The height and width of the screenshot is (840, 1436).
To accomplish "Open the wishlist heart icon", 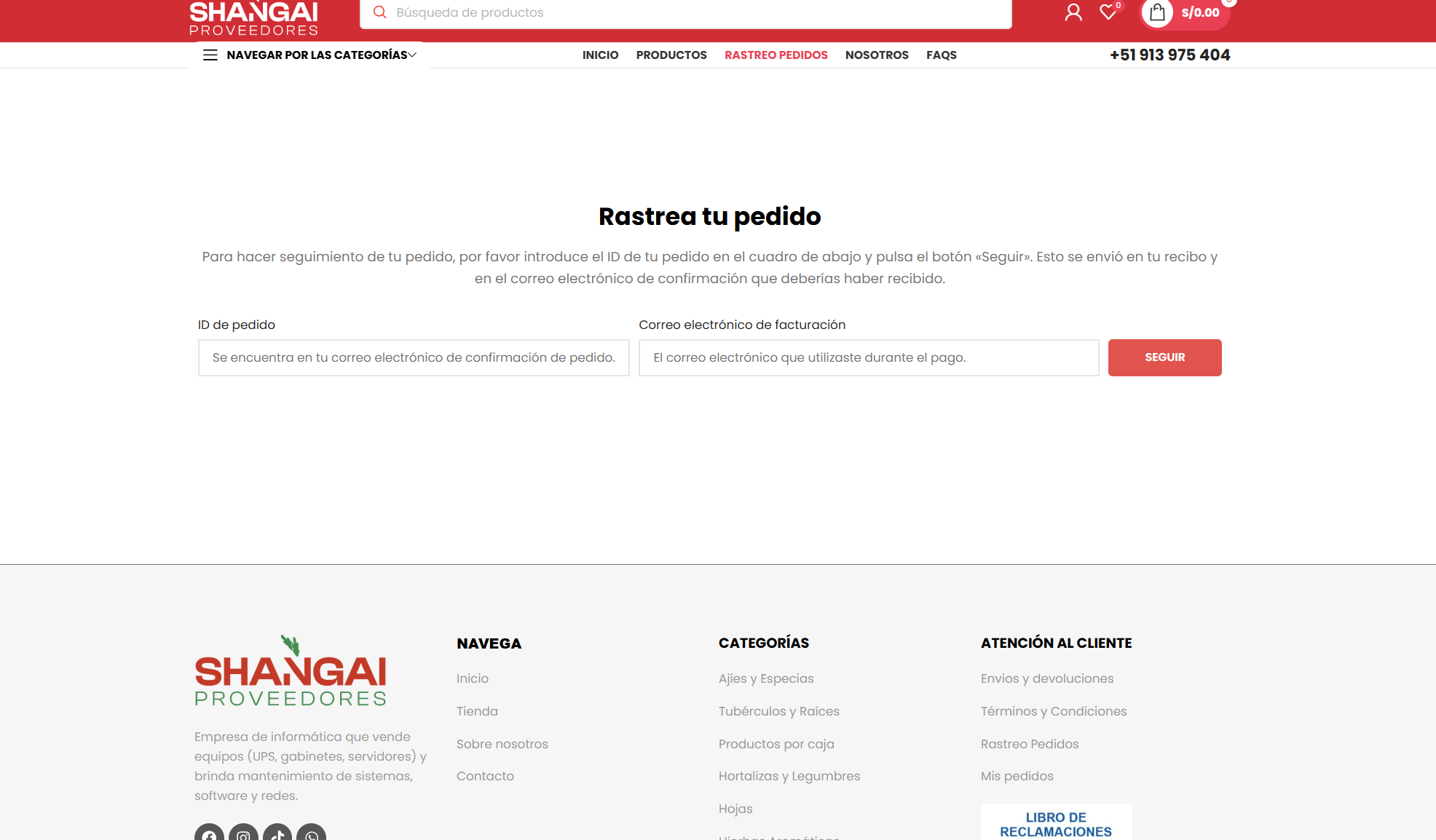I will (x=1108, y=12).
